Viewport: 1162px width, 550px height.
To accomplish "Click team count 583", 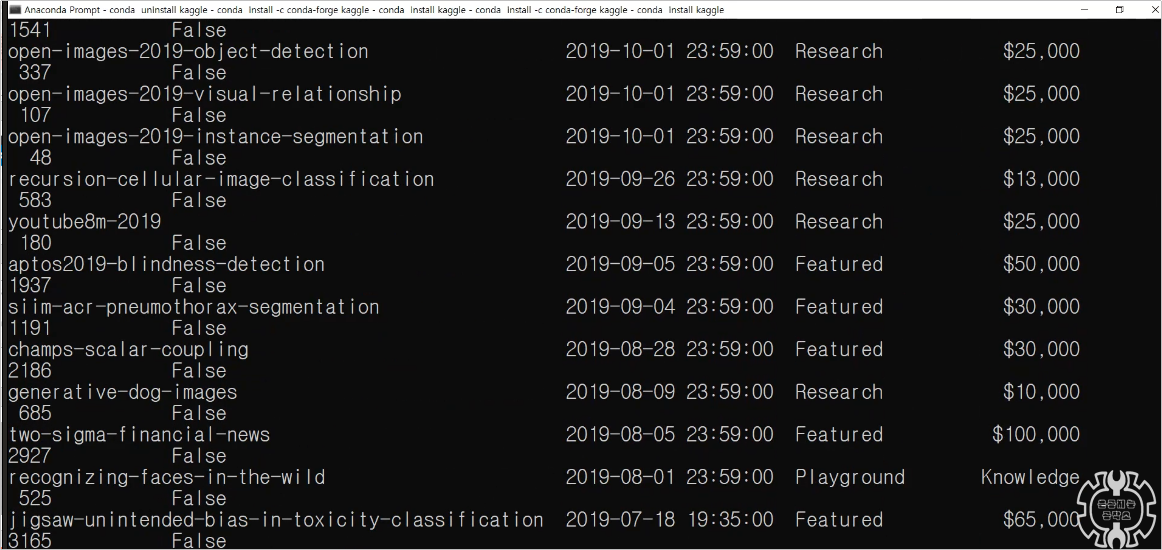I will click(x=36, y=201).
